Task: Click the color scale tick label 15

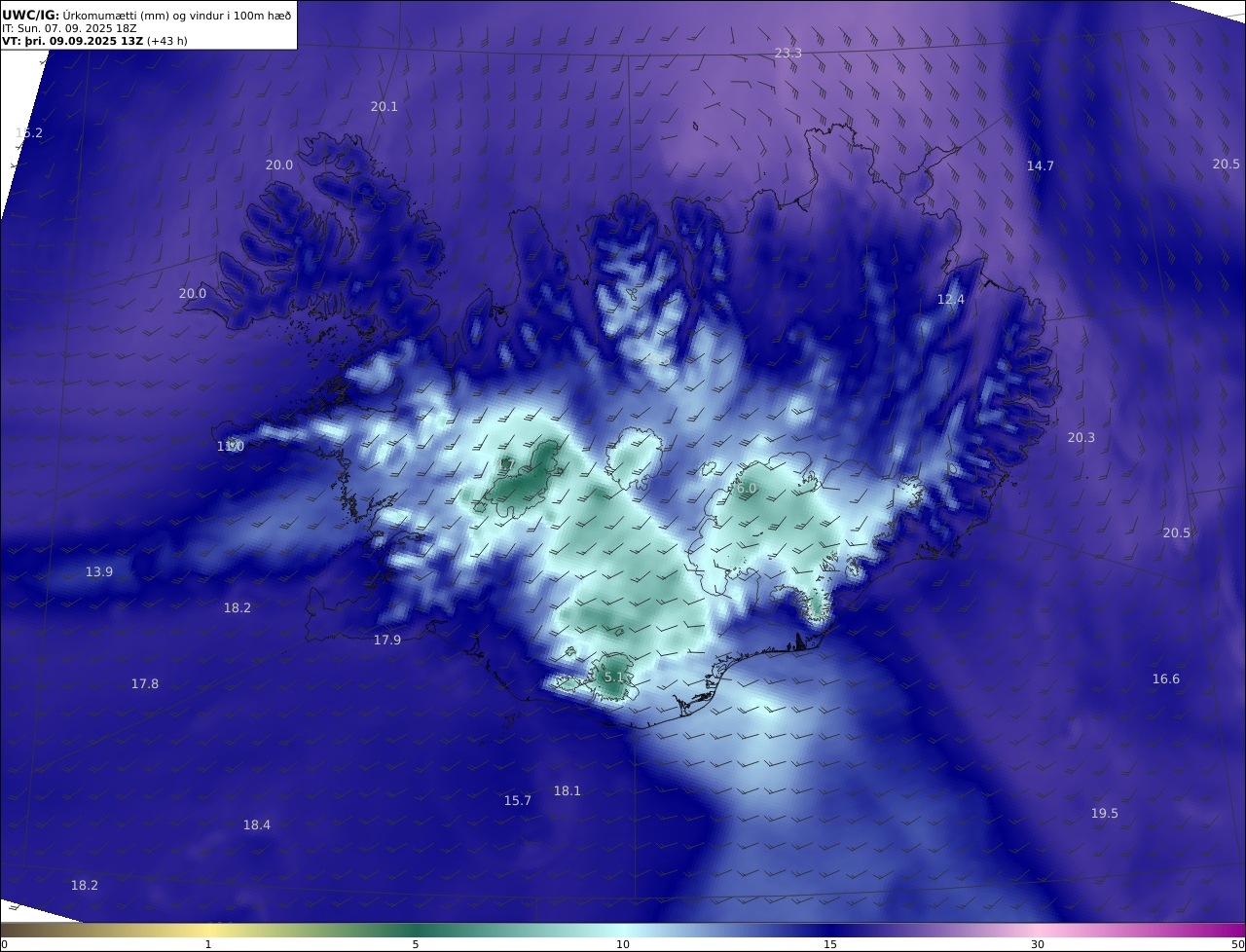Action: [x=830, y=944]
